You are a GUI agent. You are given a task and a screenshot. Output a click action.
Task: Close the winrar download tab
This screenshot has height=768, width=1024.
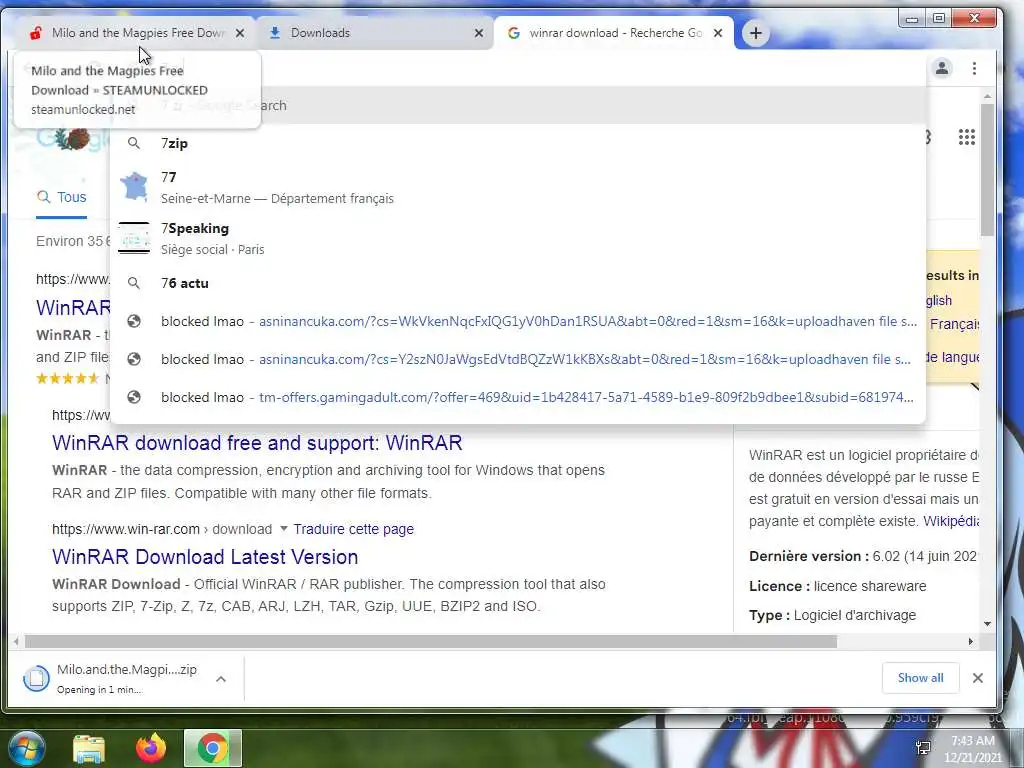pyautogui.click(x=718, y=33)
